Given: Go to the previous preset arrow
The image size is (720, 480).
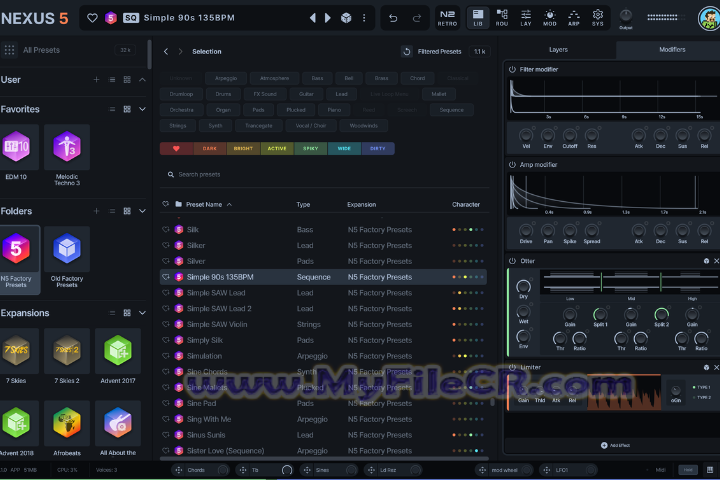Looking at the screenshot, I should pyautogui.click(x=313, y=18).
